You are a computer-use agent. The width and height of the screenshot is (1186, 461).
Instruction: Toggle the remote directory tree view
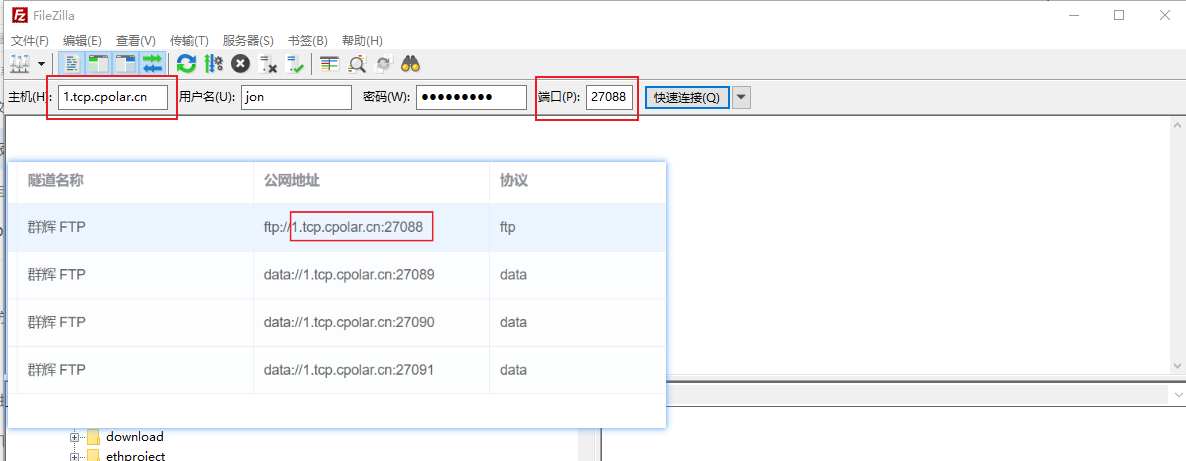126,64
